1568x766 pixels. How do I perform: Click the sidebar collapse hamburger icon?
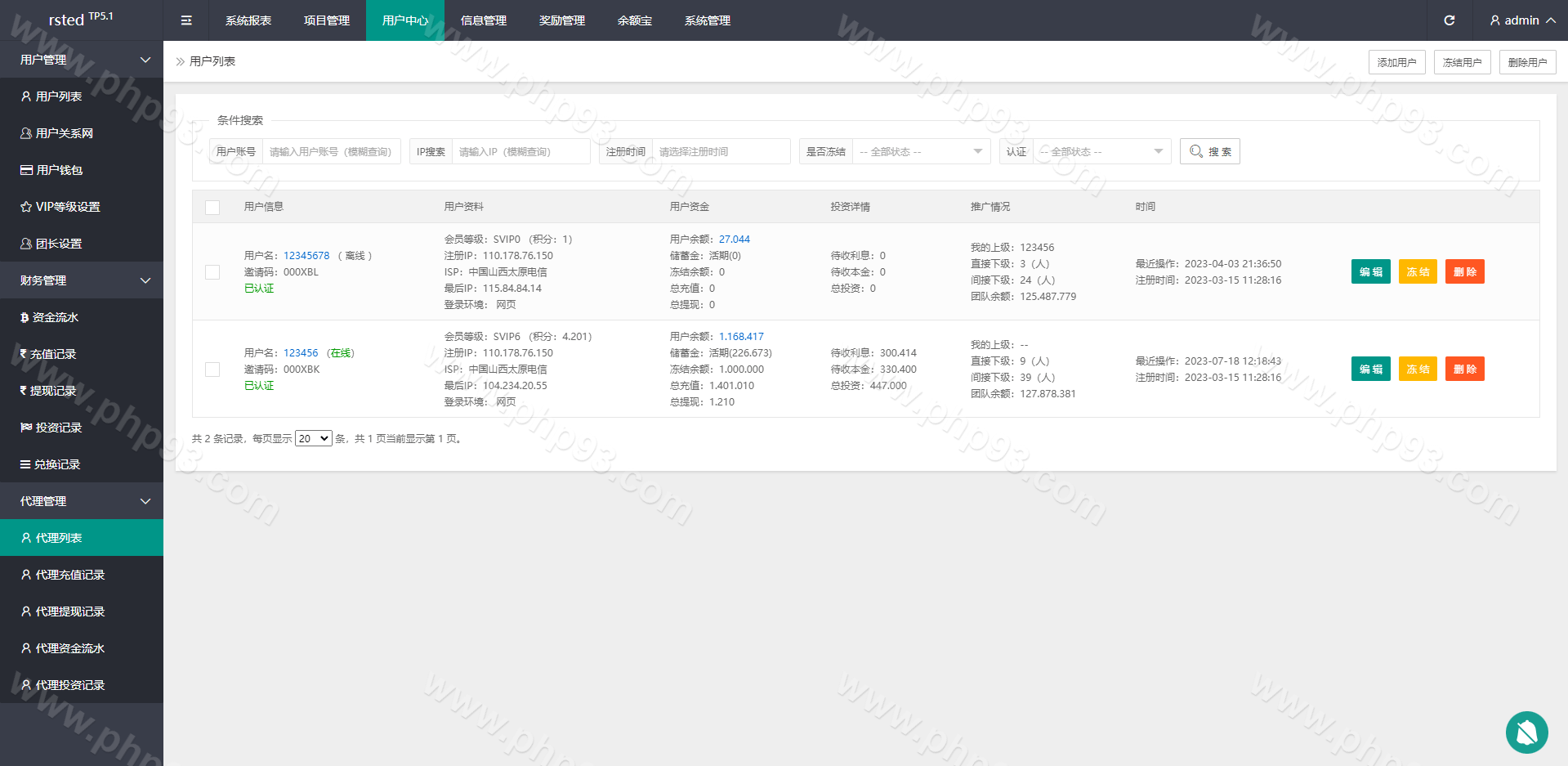coord(186,20)
